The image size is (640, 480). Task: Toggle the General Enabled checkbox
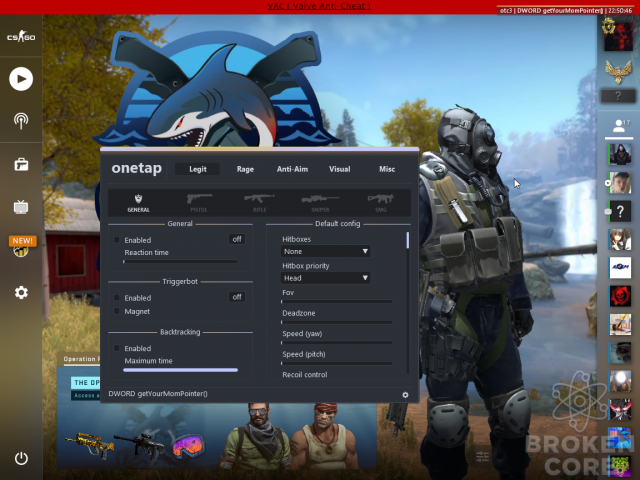tap(117, 240)
